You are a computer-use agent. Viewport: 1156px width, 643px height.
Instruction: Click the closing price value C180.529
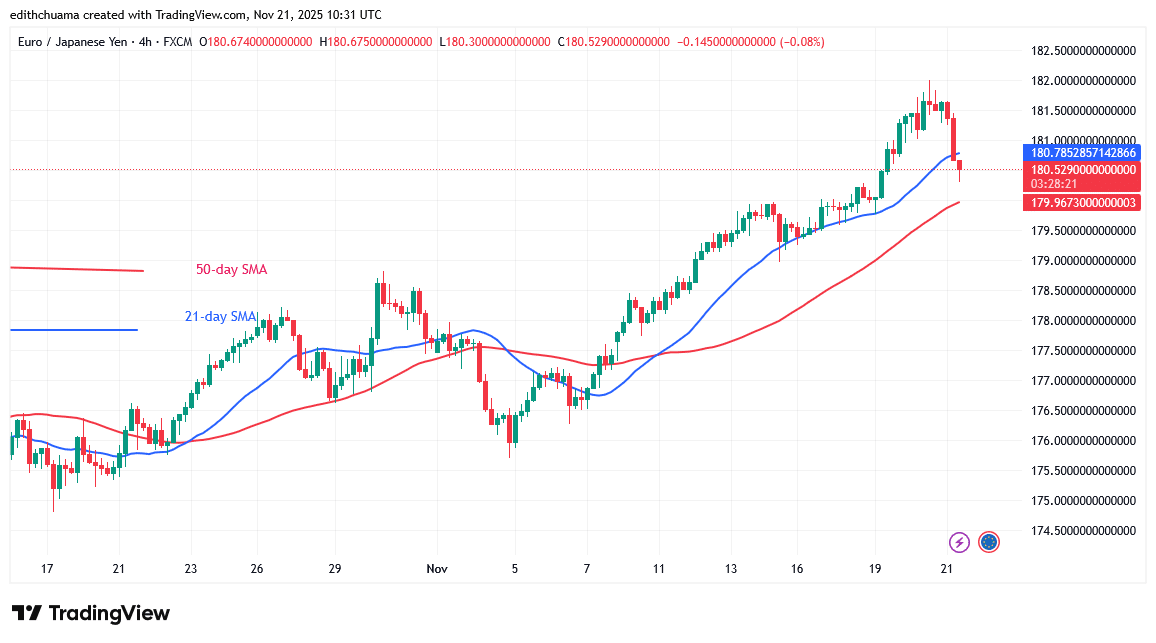click(x=615, y=42)
